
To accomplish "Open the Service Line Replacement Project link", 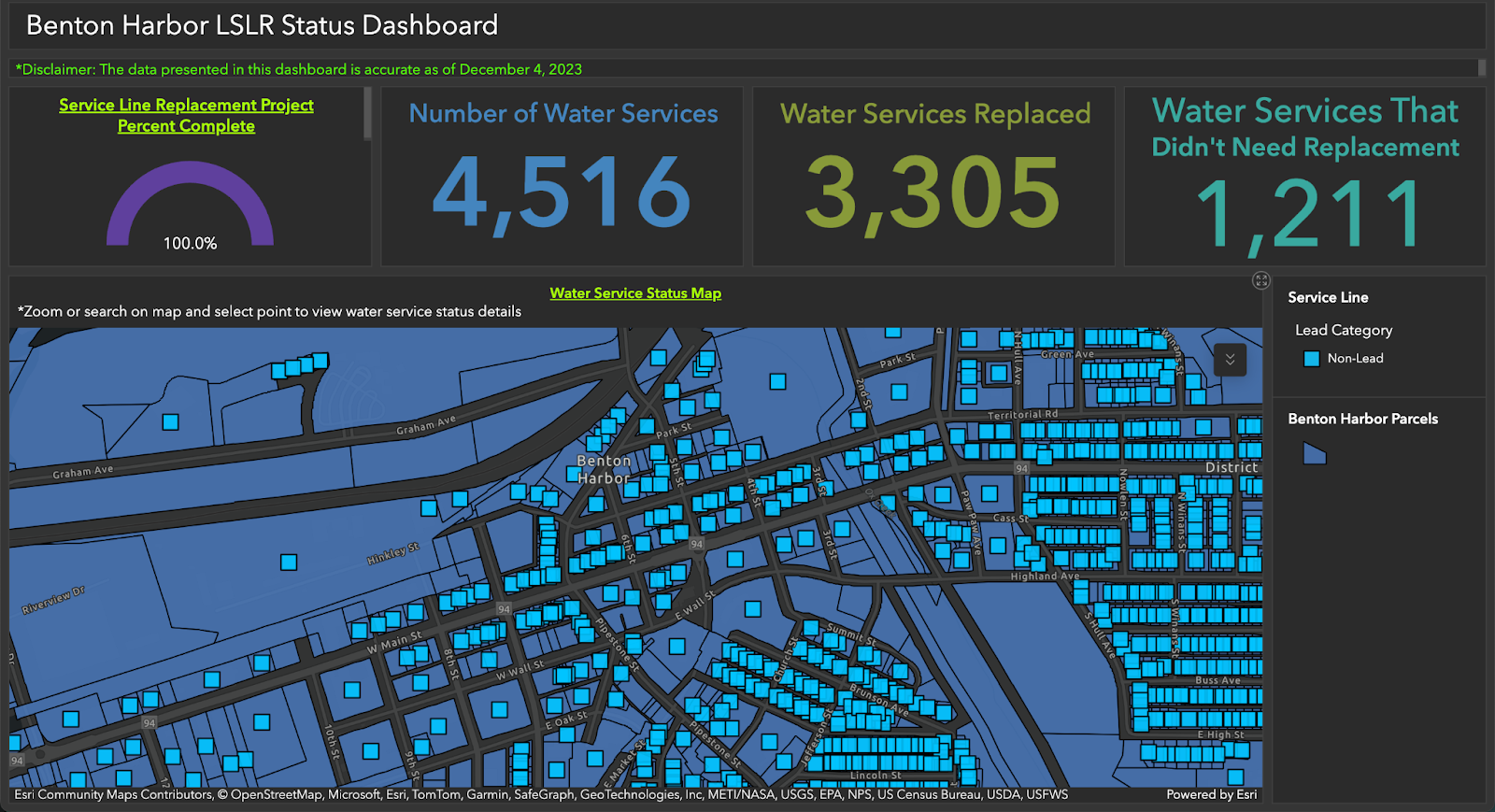I will pos(186,106).
